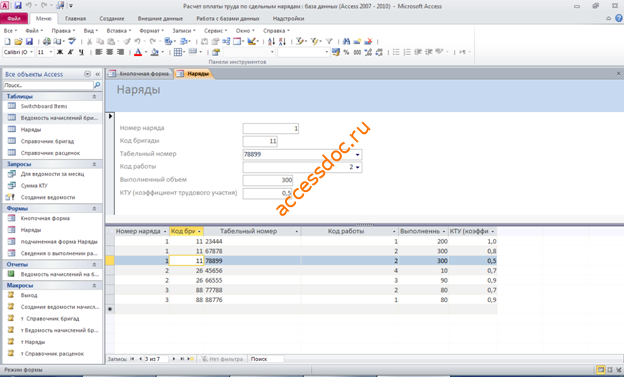Viewport: 624px width, 377px height.
Task: Click the Find binoculars icon
Action: [346, 41]
